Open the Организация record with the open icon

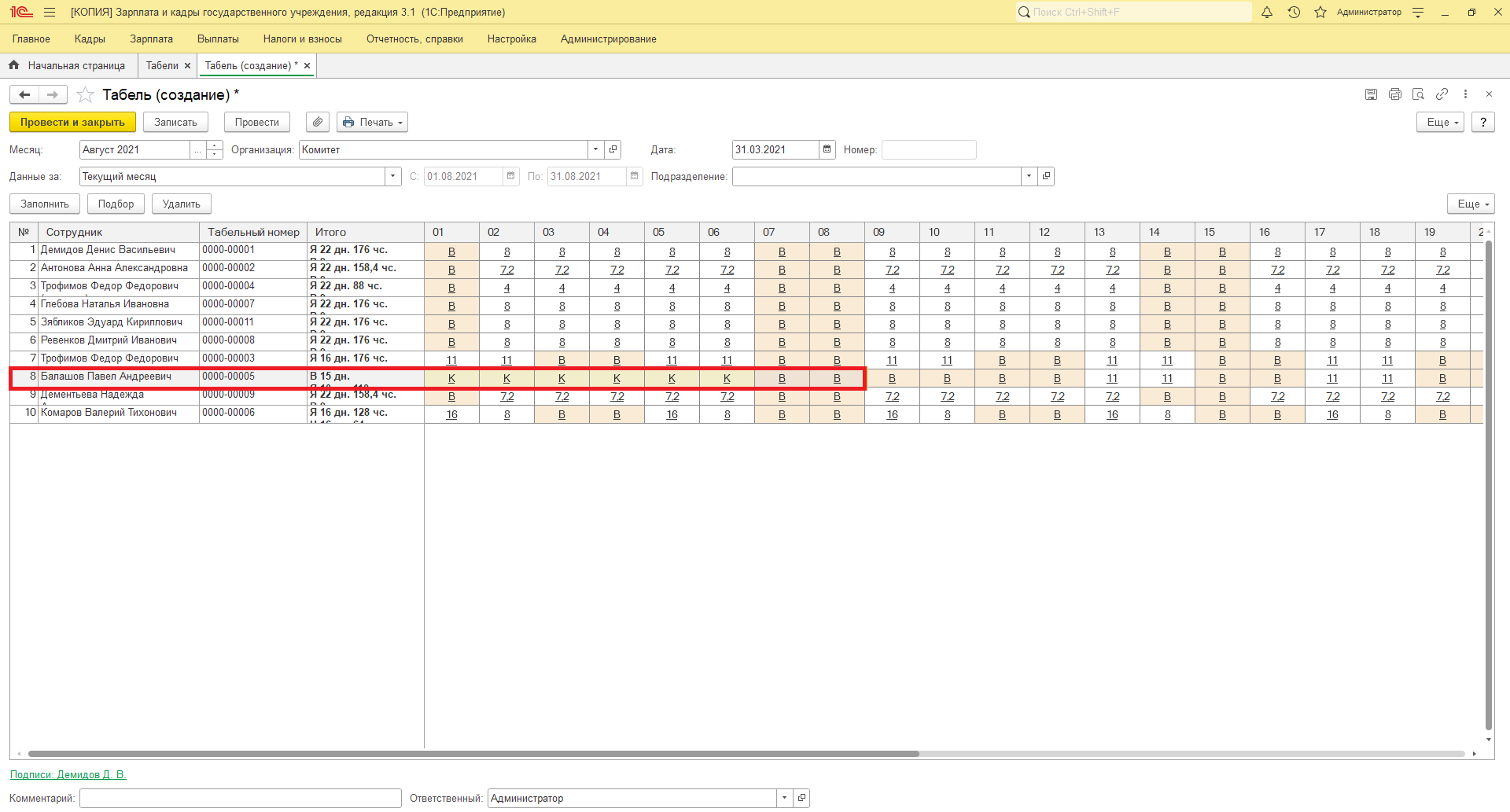click(x=613, y=149)
